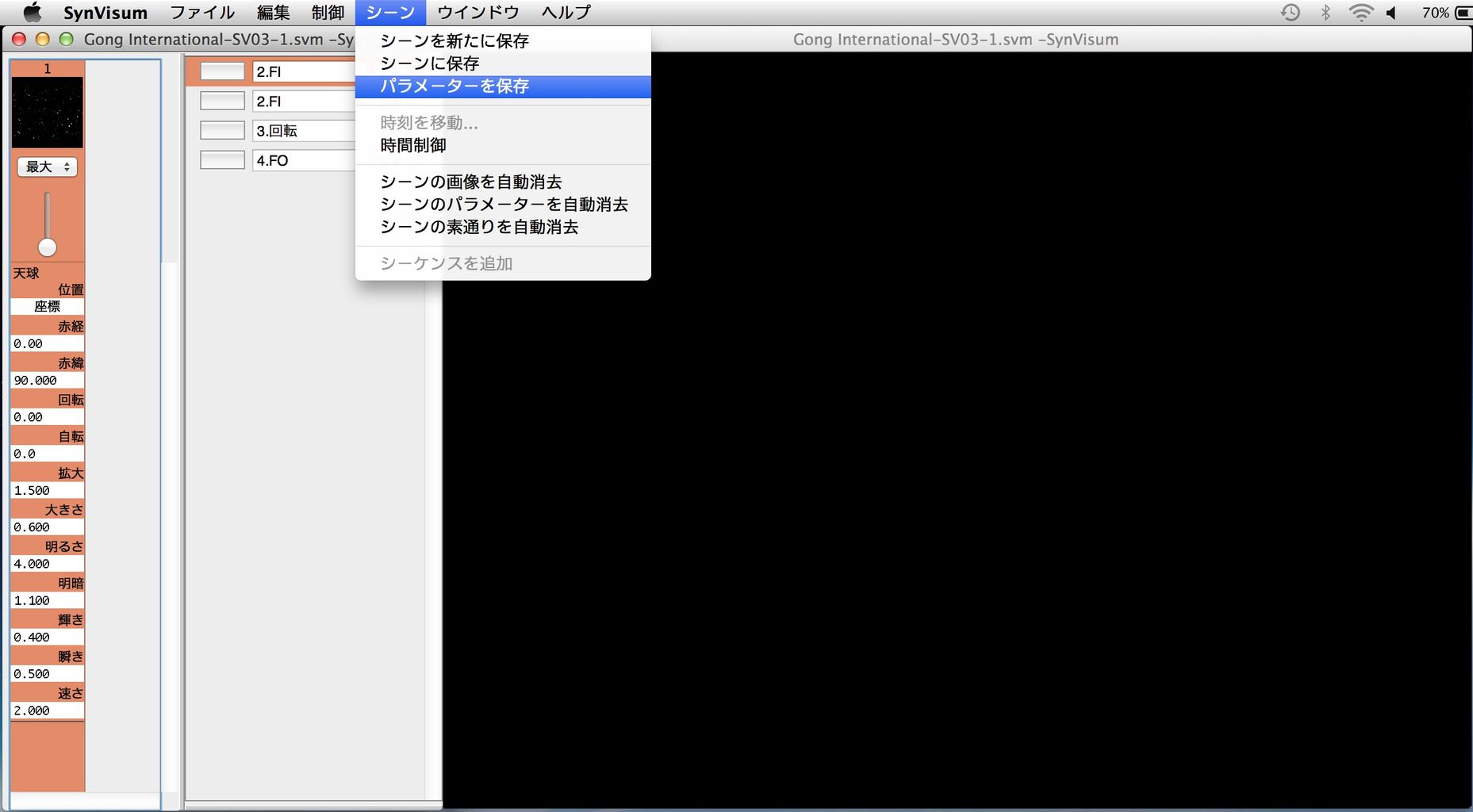Viewport: 1473px width, 812px height.
Task: Click the 瞬き value field 0.500
Action: click(x=48, y=674)
